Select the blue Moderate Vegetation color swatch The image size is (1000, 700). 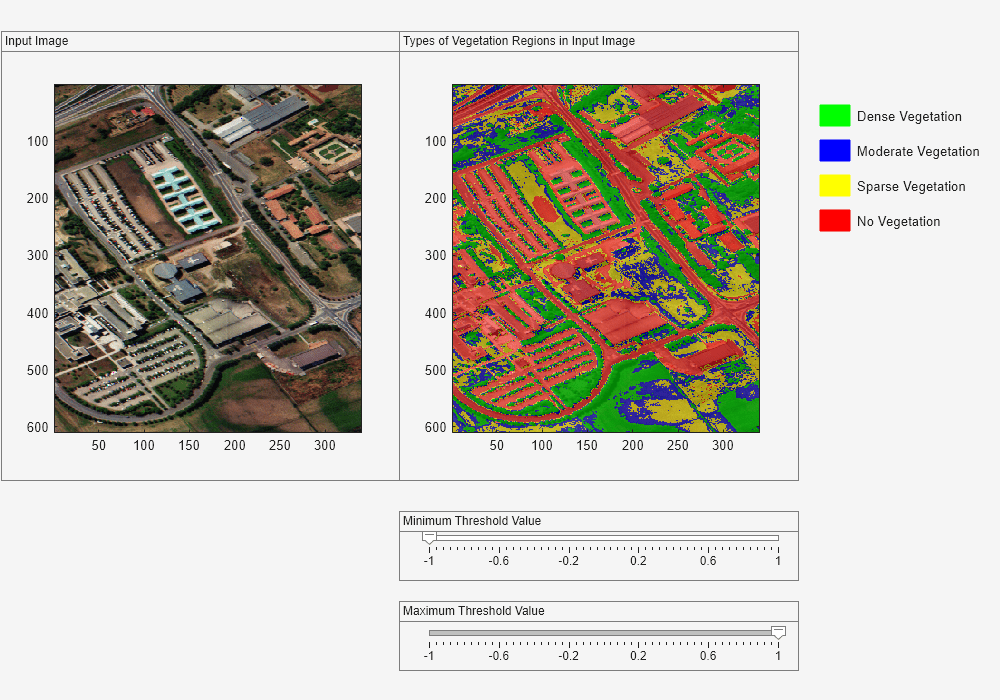point(833,151)
